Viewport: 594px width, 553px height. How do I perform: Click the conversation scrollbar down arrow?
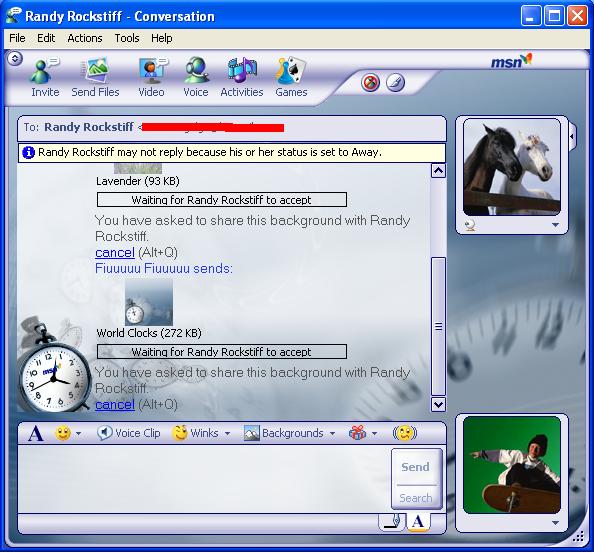(x=438, y=405)
